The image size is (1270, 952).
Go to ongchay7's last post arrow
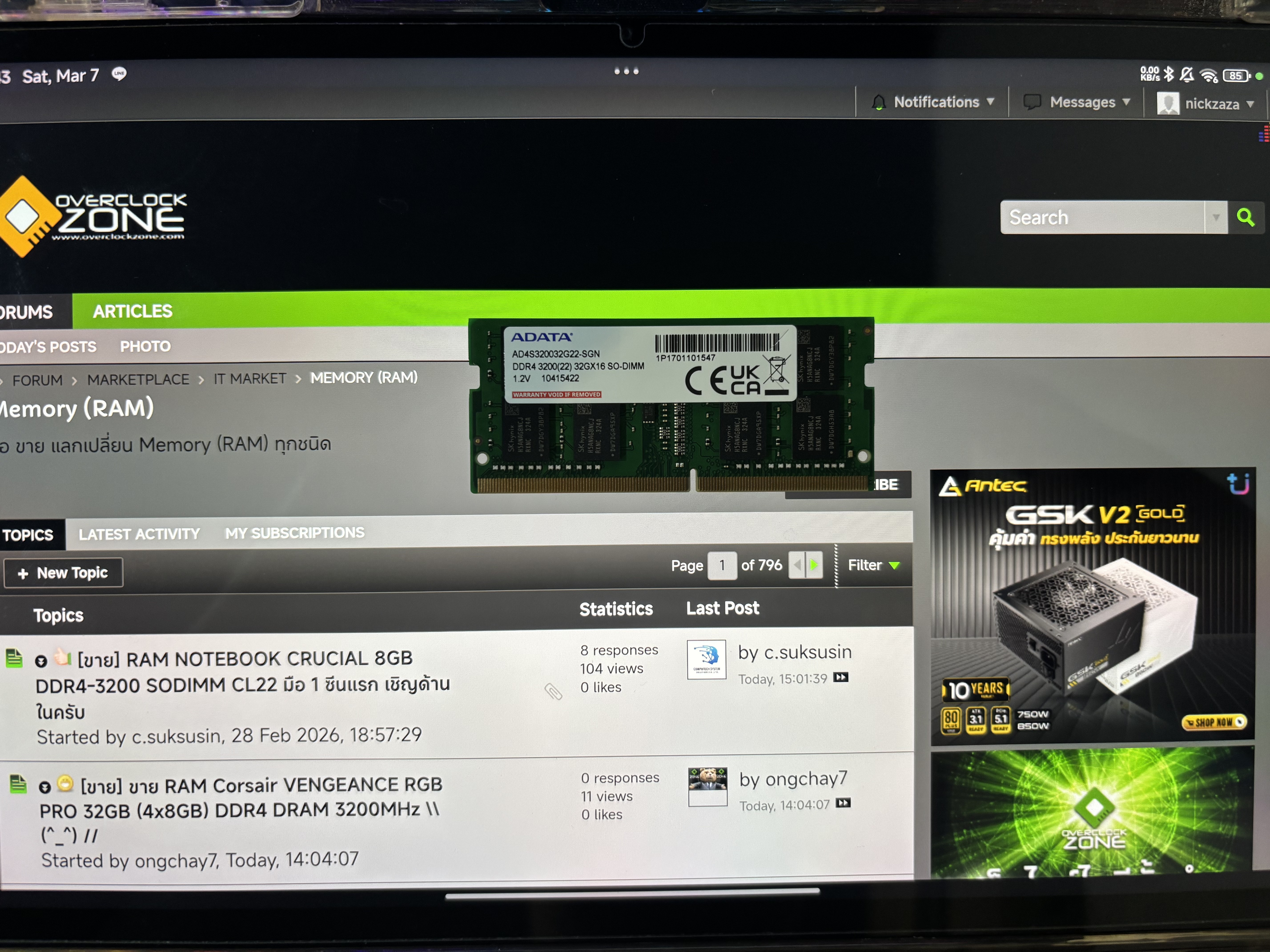click(843, 803)
